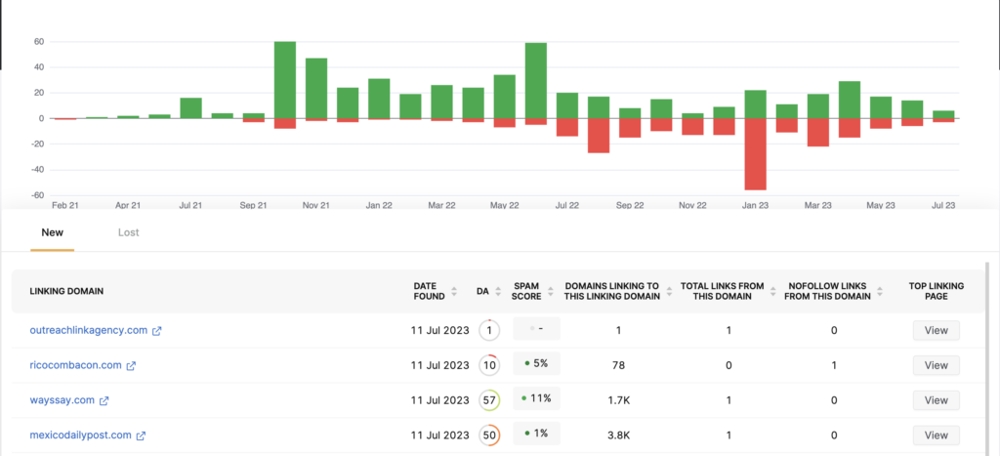This screenshot has height=456, width=1000.
Task: Sort by Spam Score column arrows
Action: pos(551,291)
